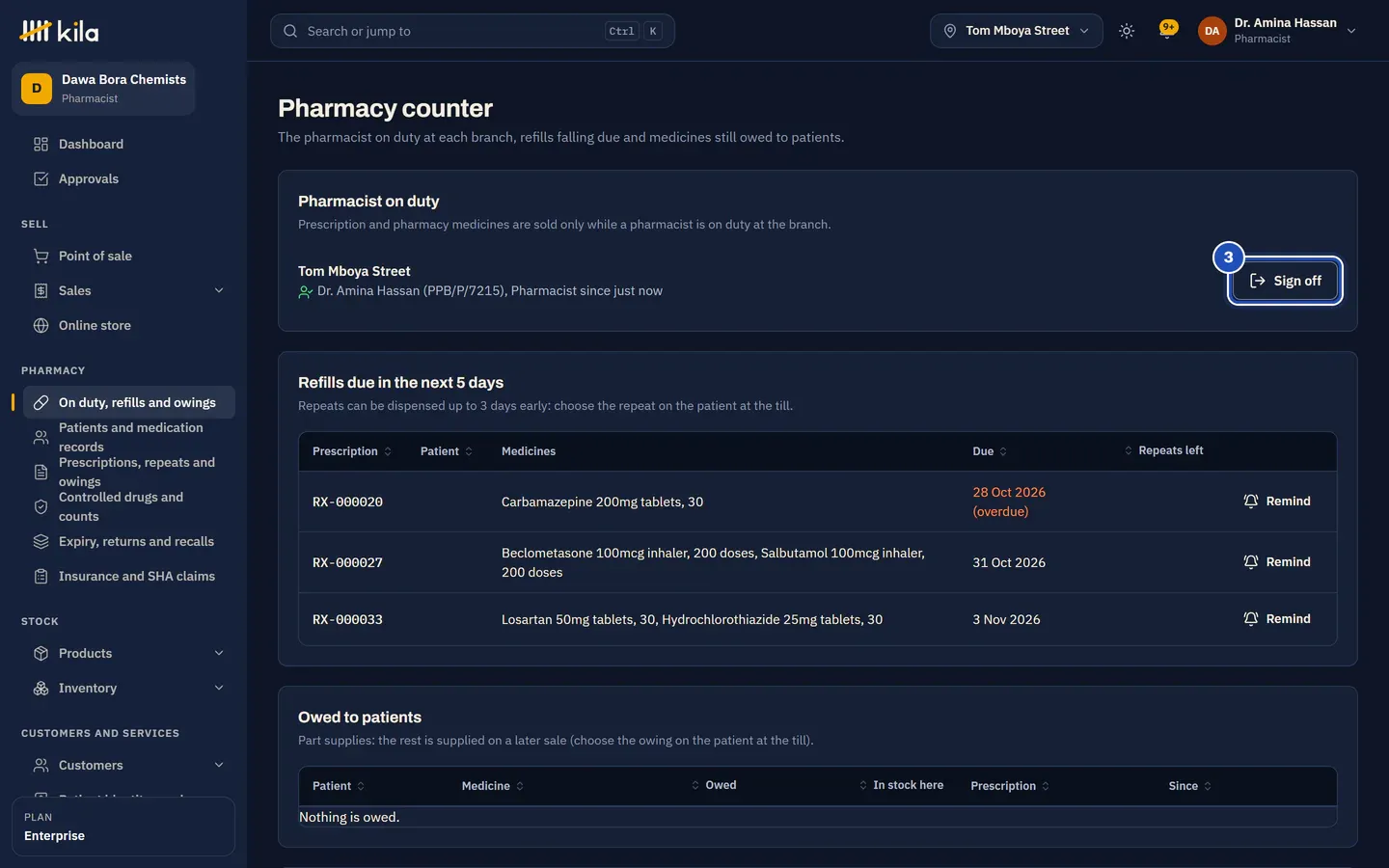Click the Controlled drugs shield icon
Screen dimensions: 1389x868
[41, 506]
